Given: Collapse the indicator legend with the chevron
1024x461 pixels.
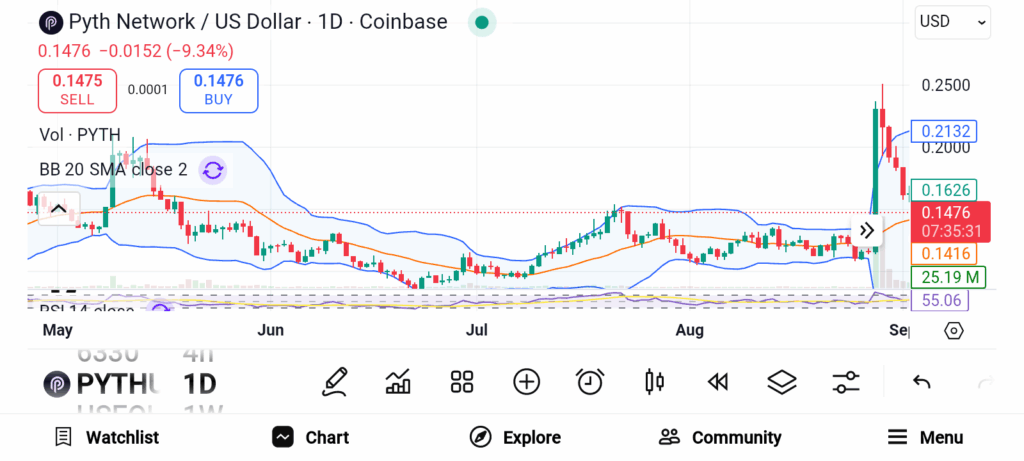Looking at the screenshot, I should coord(58,209).
